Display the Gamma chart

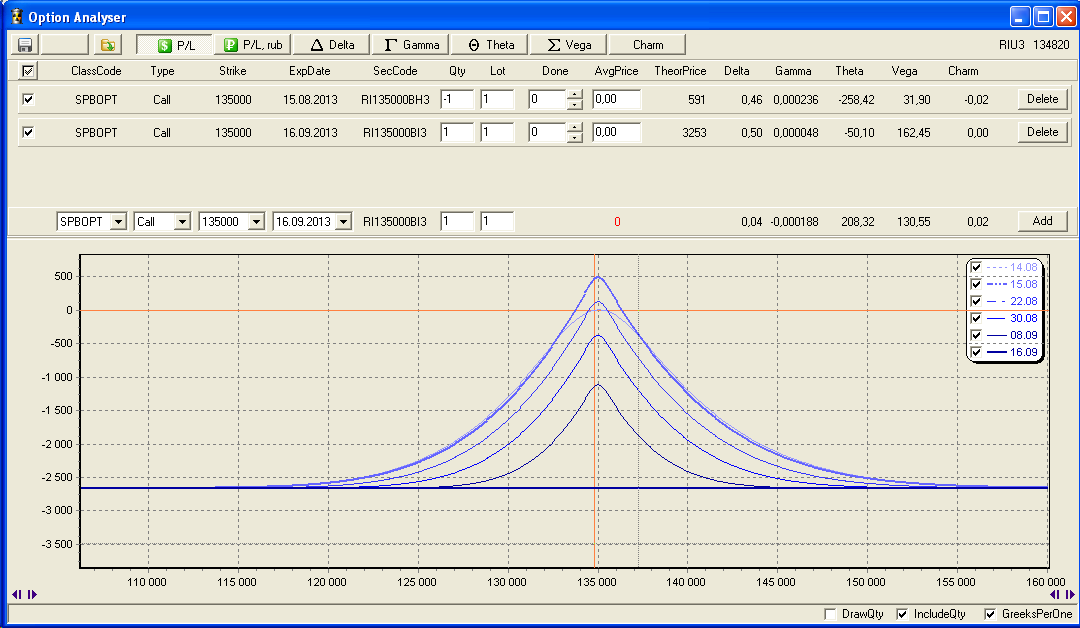coord(411,45)
